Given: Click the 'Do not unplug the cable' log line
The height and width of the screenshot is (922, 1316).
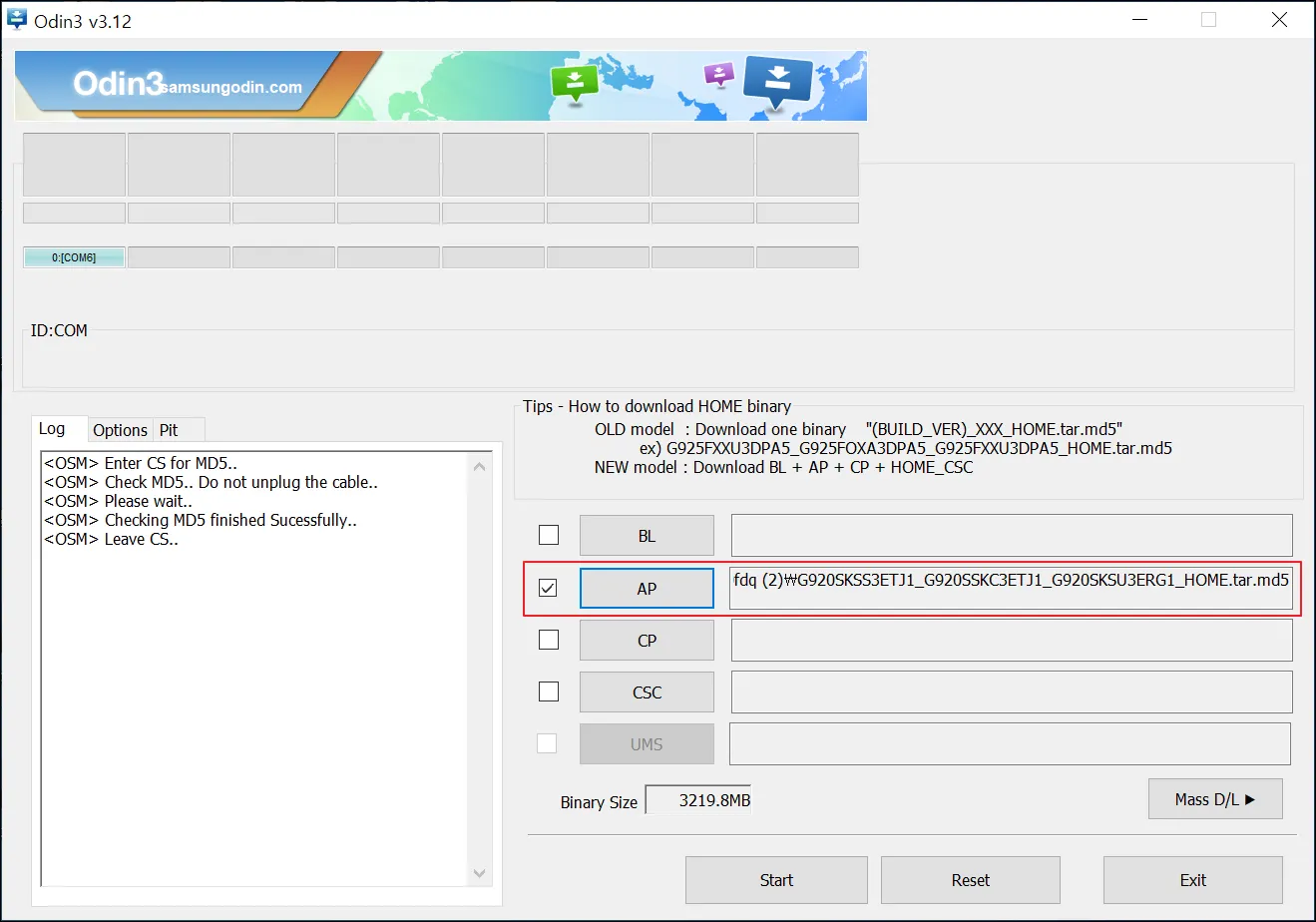Looking at the screenshot, I should (211, 482).
